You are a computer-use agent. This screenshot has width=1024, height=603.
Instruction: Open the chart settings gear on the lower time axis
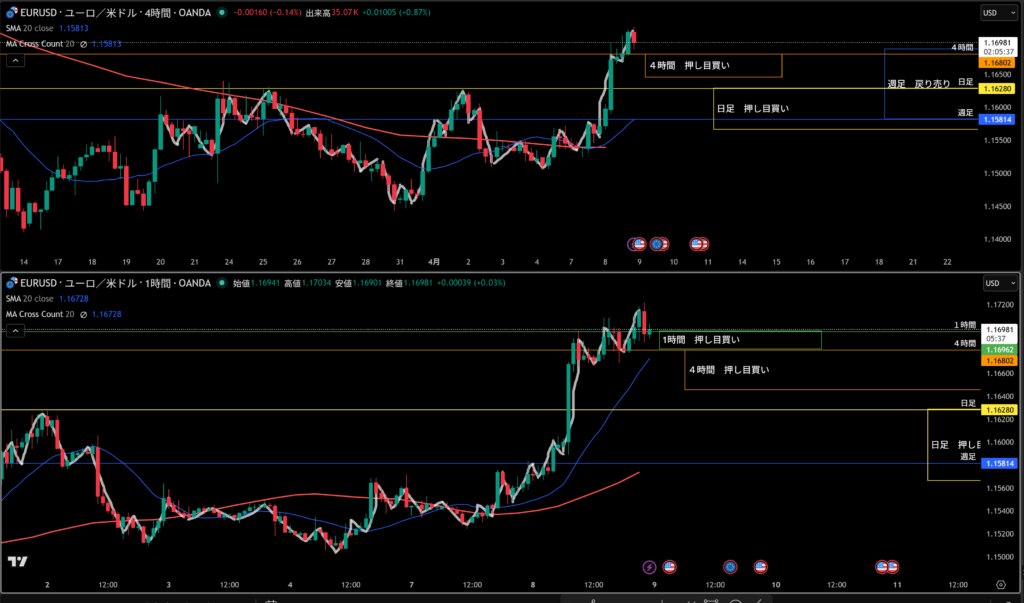[1001, 583]
